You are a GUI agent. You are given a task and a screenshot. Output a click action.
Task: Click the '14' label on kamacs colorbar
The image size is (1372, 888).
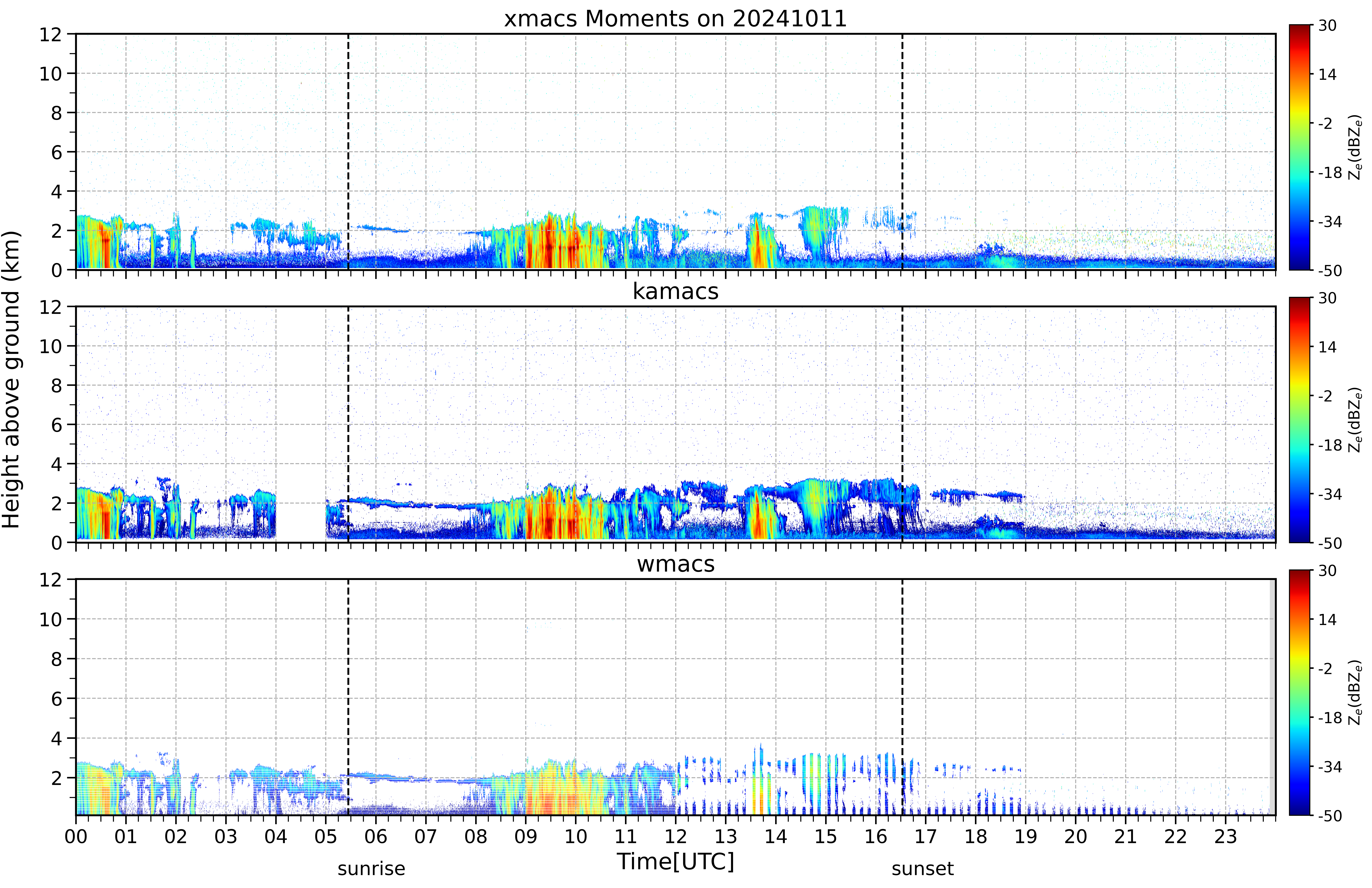1328,347
